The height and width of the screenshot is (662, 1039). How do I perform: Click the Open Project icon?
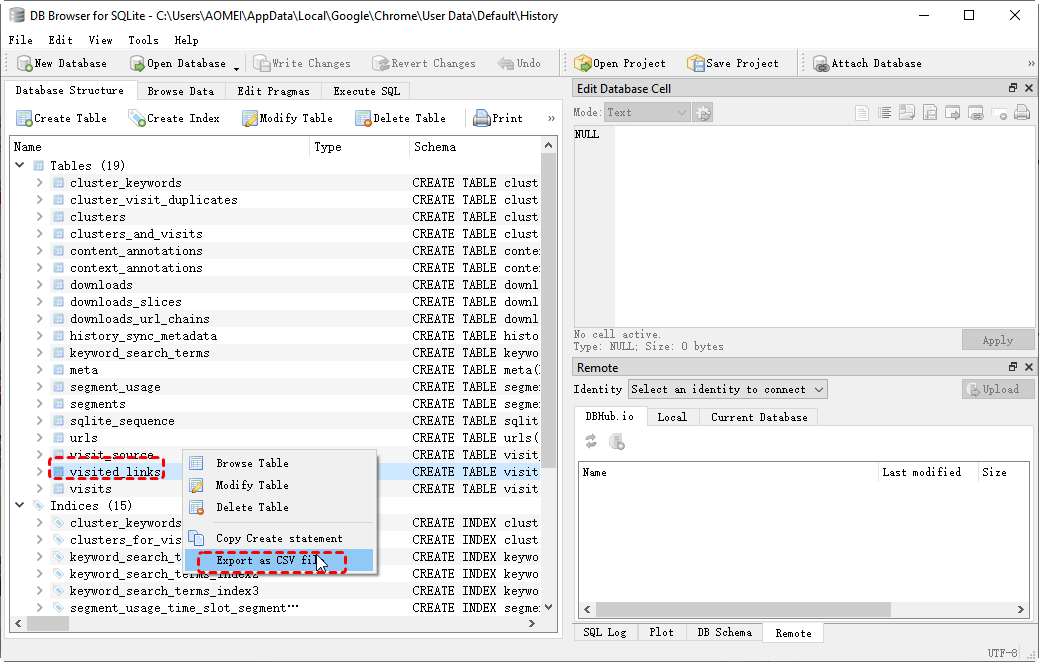coord(583,63)
